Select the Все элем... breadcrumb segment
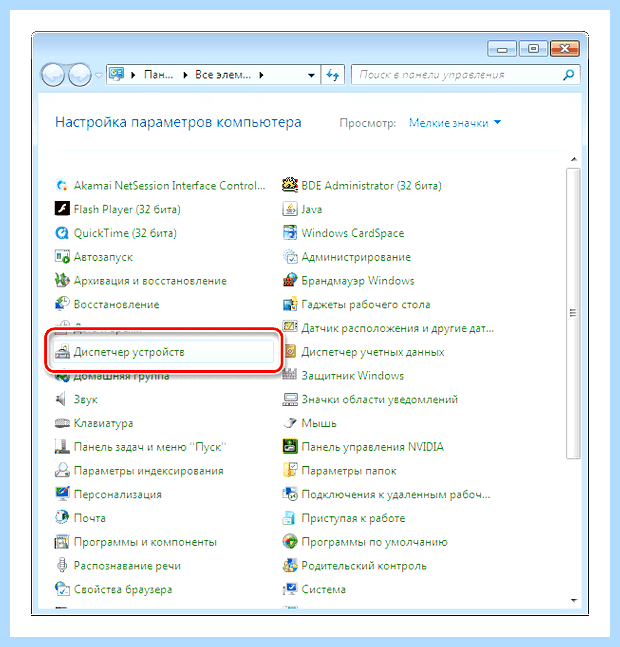Image resolution: width=620 pixels, height=647 pixels. point(223,75)
